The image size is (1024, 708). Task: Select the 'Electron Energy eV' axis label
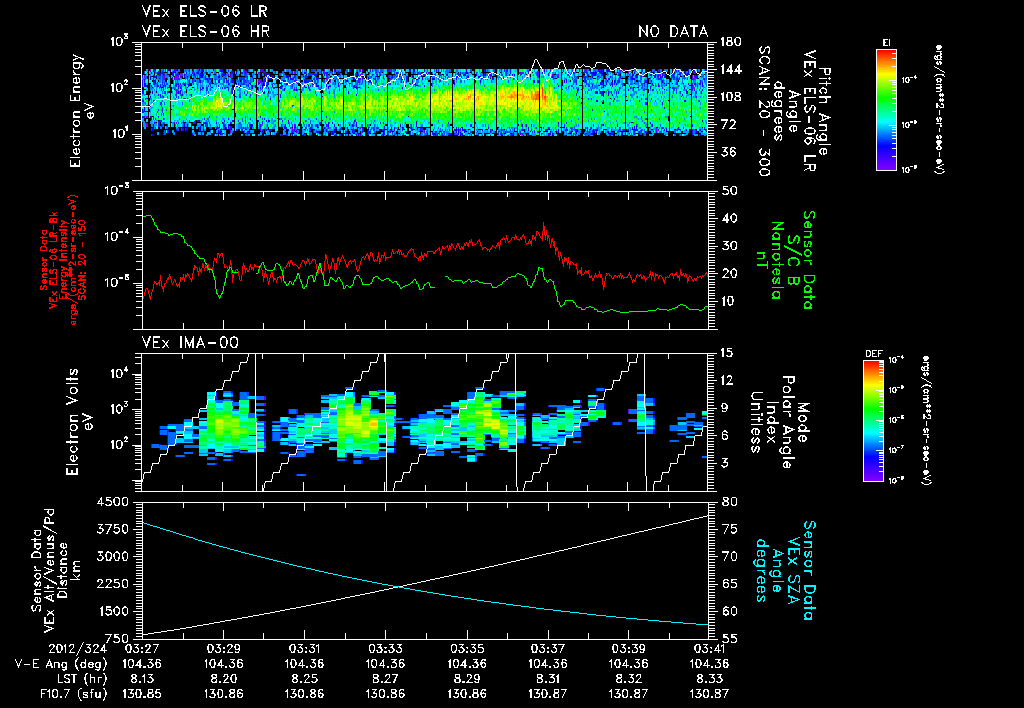tap(83, 111)
